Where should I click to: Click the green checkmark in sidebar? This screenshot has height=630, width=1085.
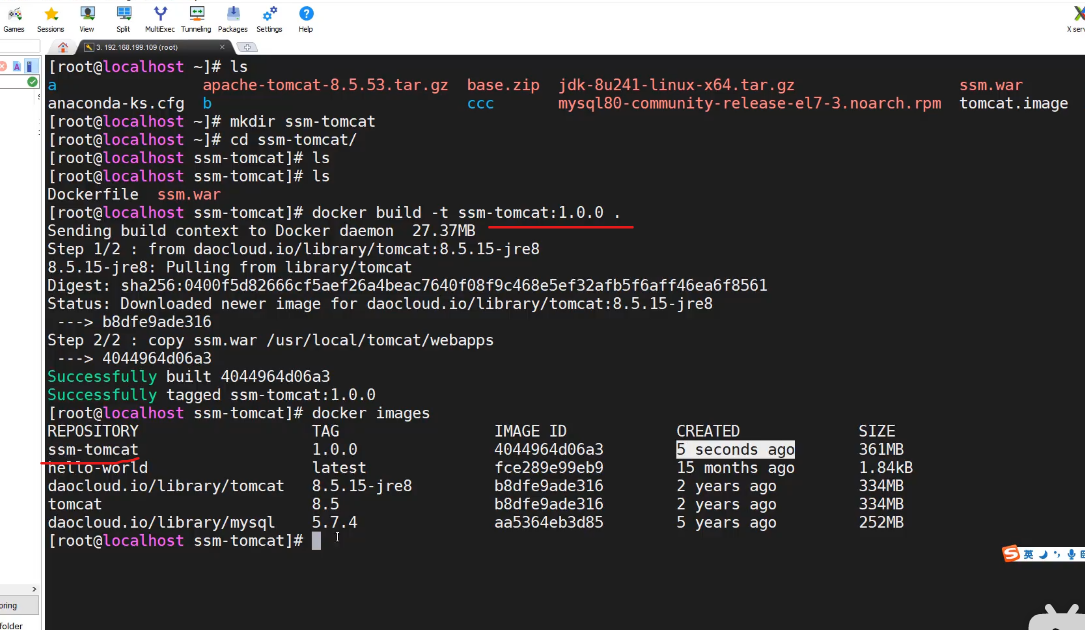(31, 83)
